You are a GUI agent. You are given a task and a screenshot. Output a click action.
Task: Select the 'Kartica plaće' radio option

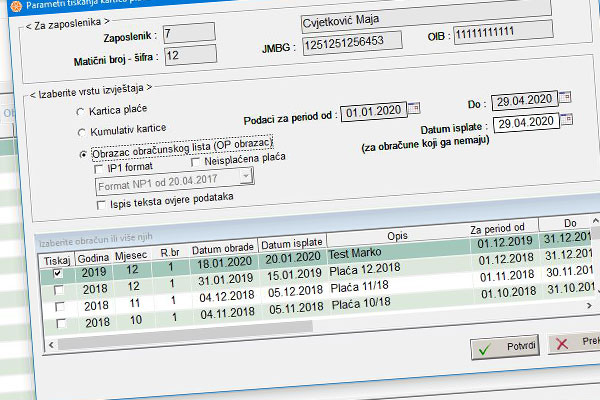81,112
